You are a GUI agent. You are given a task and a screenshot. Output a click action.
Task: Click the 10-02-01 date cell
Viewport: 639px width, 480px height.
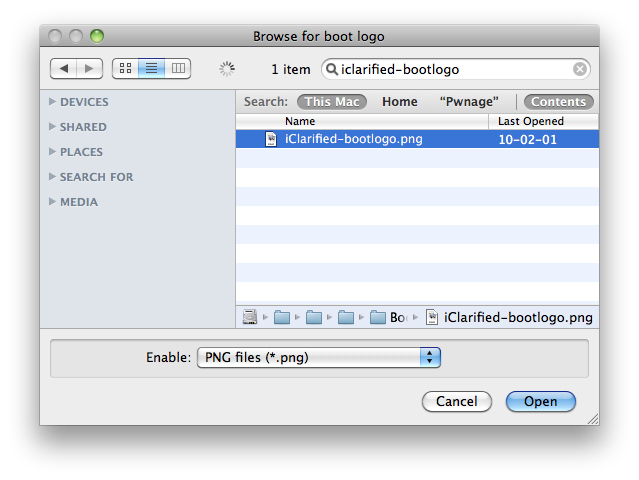(x=527, y=140)
